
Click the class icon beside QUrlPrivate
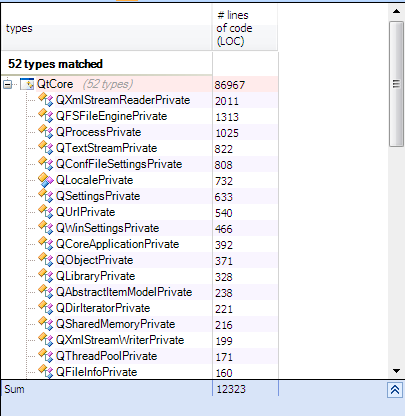46,212
